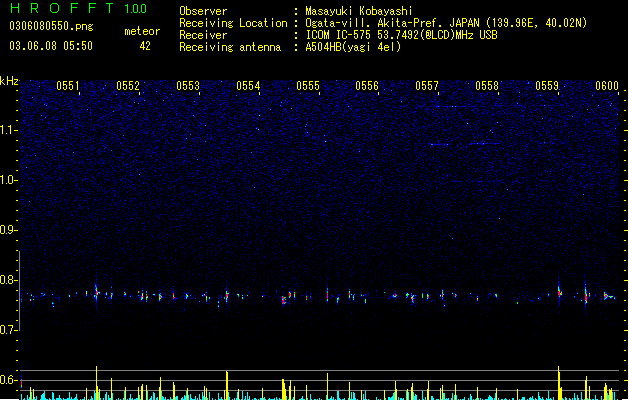Click the Receiving antenna label
Screen dimensions: 629x400
coord(230,47)
